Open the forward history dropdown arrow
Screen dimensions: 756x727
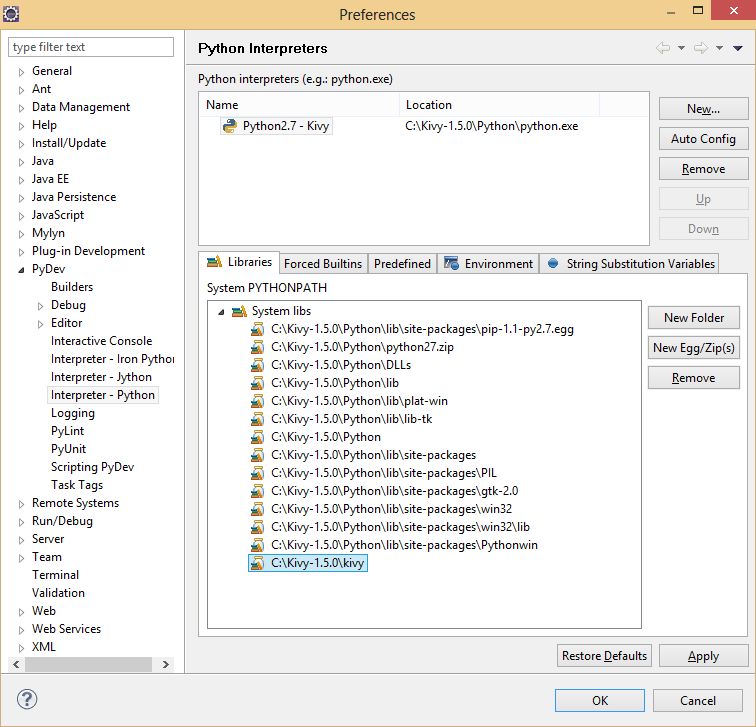[x=719, y=48]
